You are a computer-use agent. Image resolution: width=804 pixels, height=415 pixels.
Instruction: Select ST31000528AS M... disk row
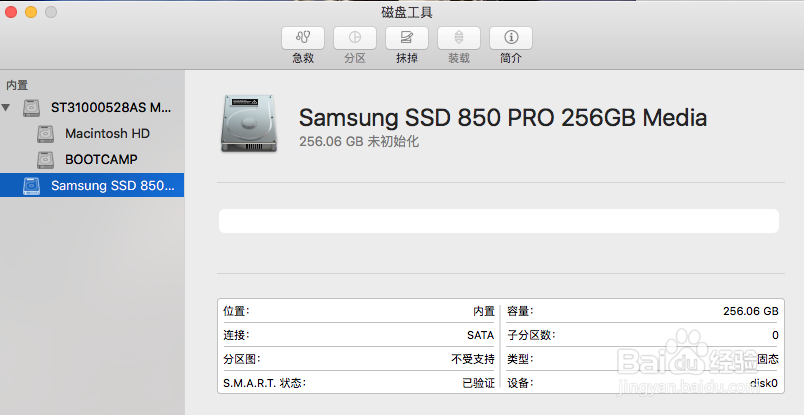click(92, 108)
